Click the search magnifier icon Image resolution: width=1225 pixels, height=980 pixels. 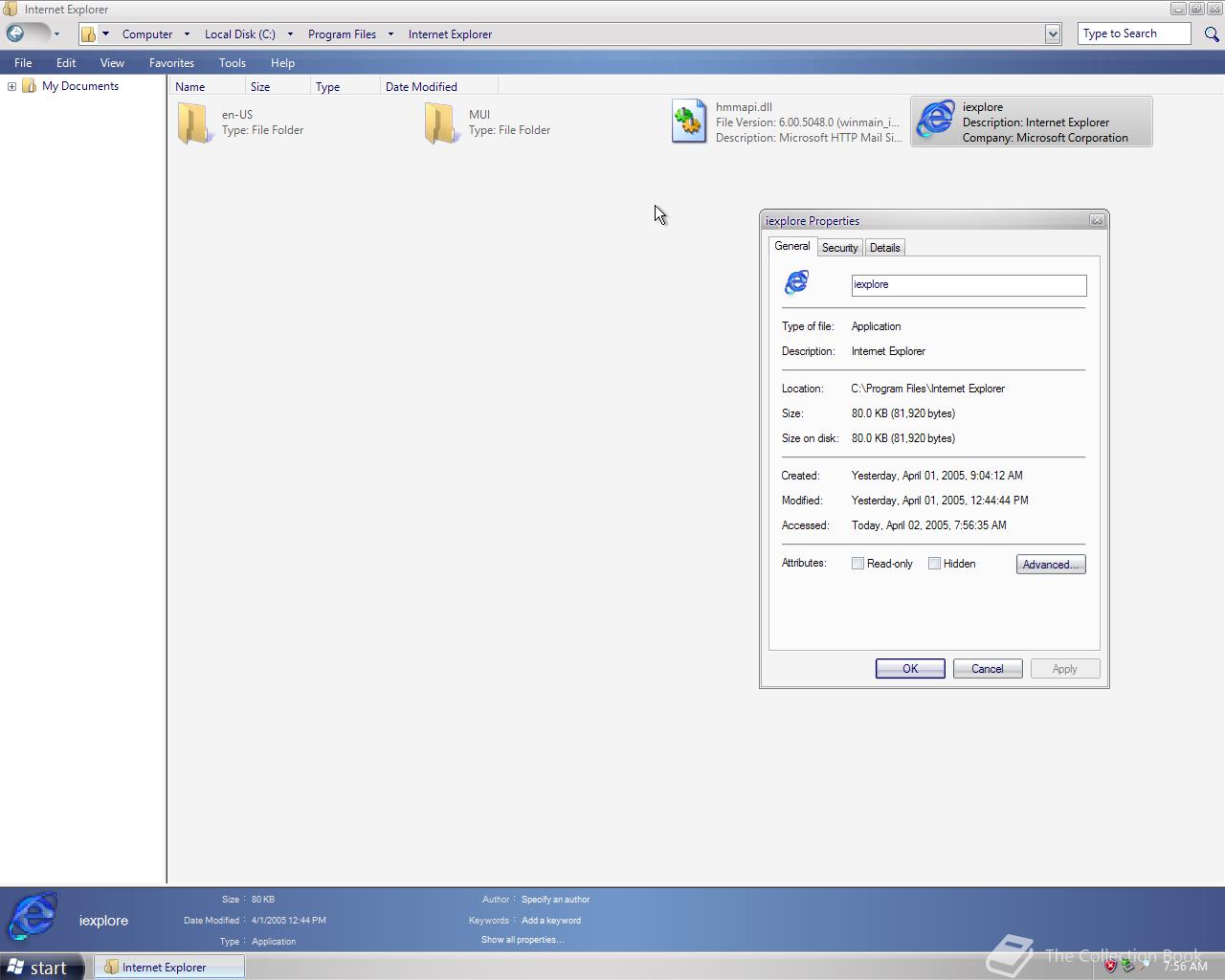tap(1212, 33)
